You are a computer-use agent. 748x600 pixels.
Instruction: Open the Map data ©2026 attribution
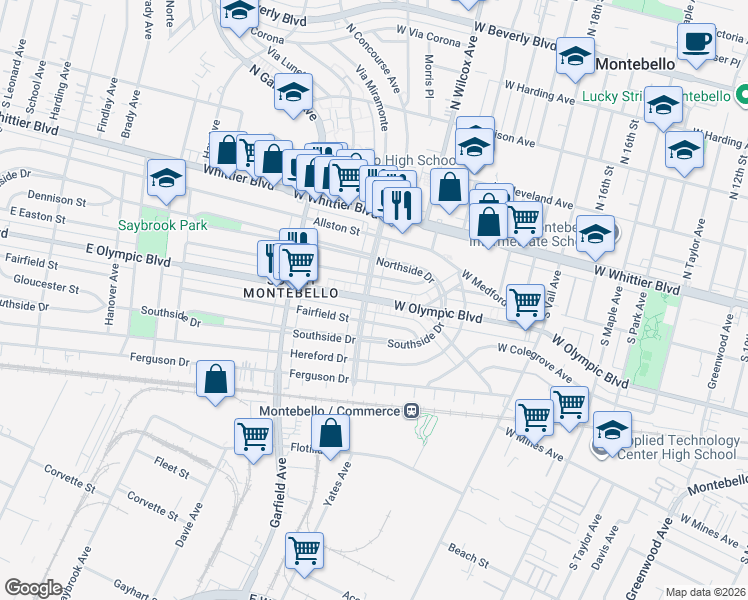coord(705,593)
